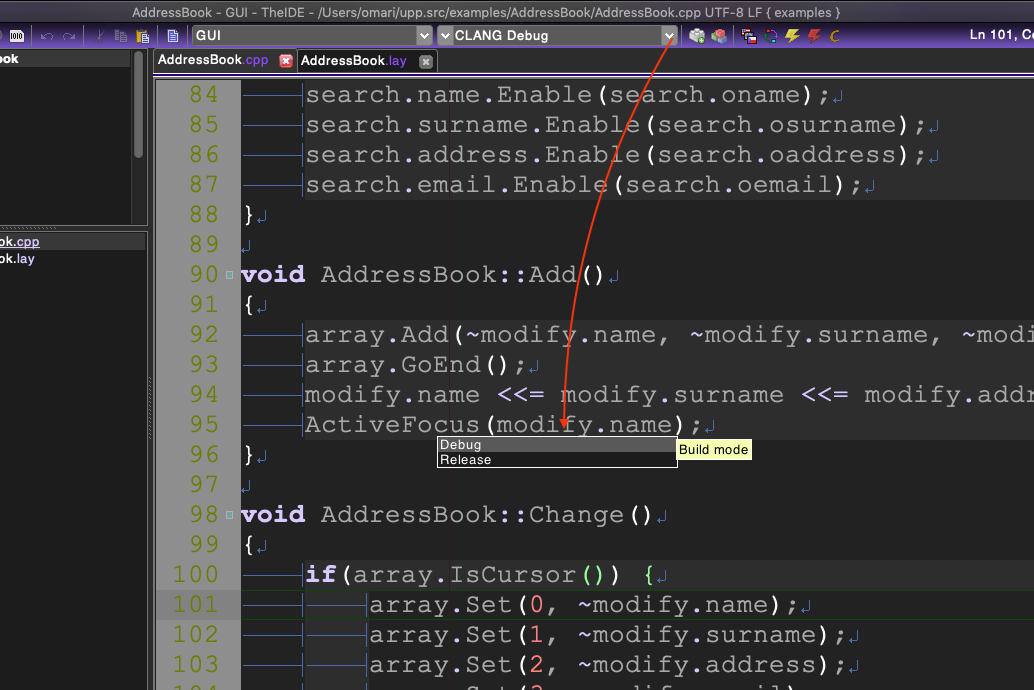
Task: Open the GUI main configuration dropdown
Action: 424,36
